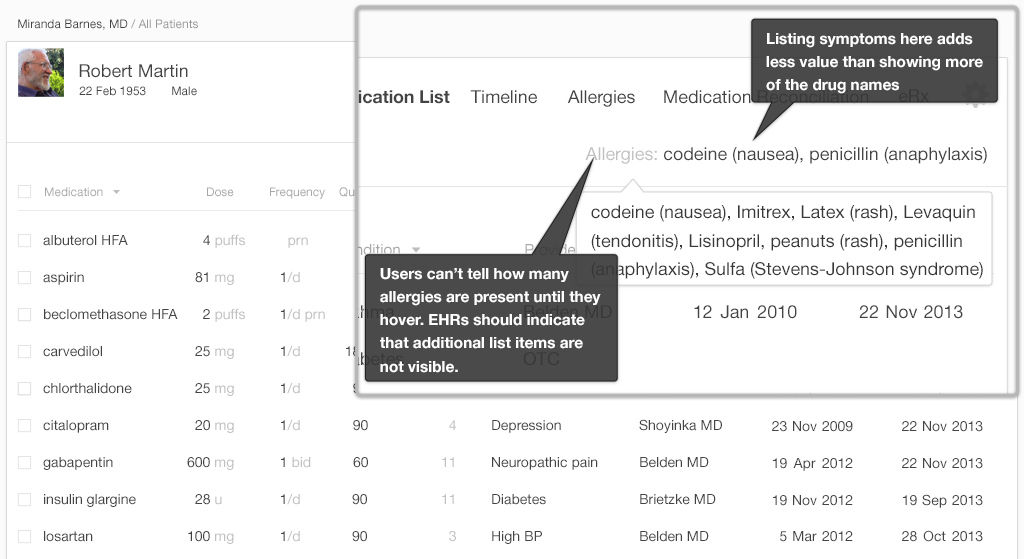
Task: Follow the All Patients breadcrumb link
Action: pyautogui.click(x=168, y=24)
